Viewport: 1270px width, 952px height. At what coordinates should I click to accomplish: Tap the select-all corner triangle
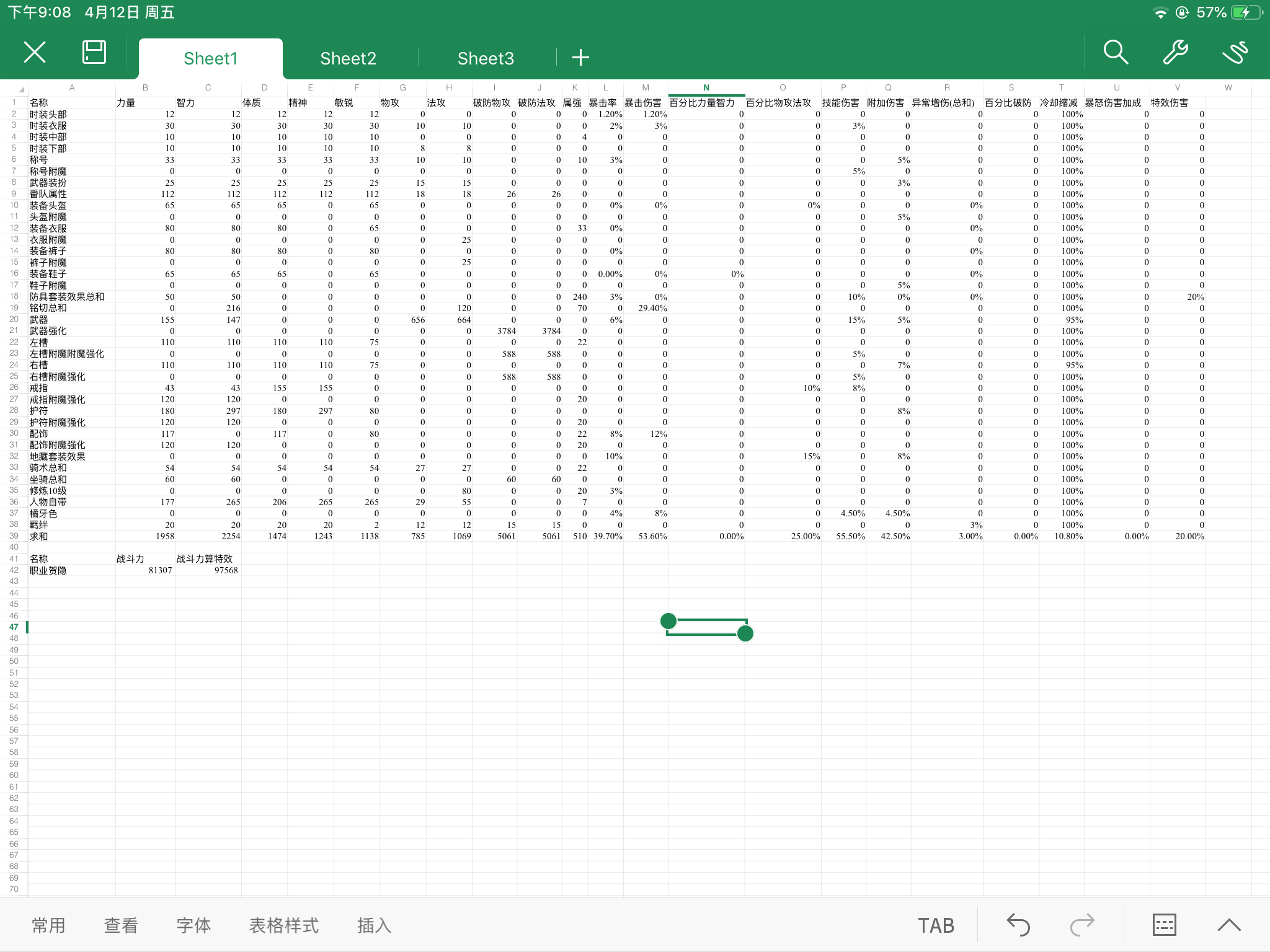(20, 89)
